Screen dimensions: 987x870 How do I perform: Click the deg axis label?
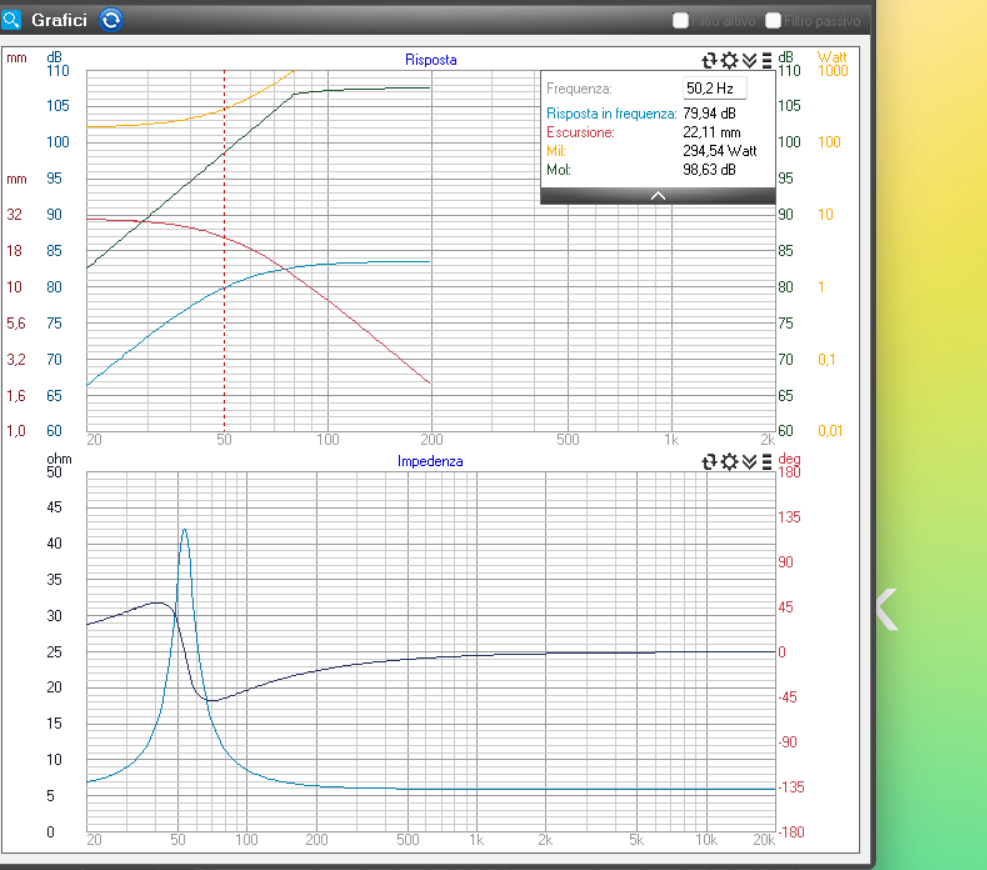pyautogui.click(x=789, y=459)
